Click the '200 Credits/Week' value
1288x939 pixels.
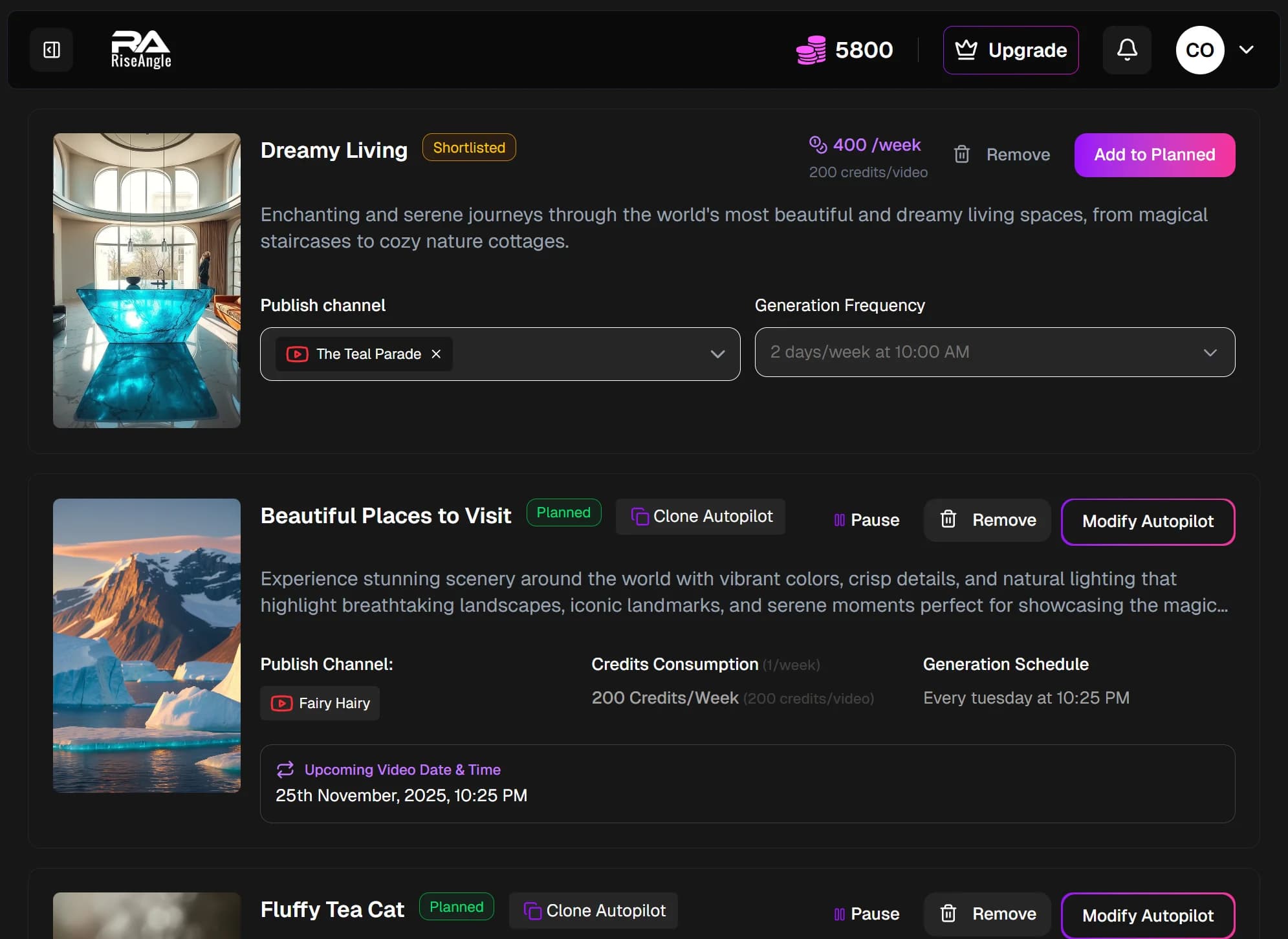[x=665, y=698]
